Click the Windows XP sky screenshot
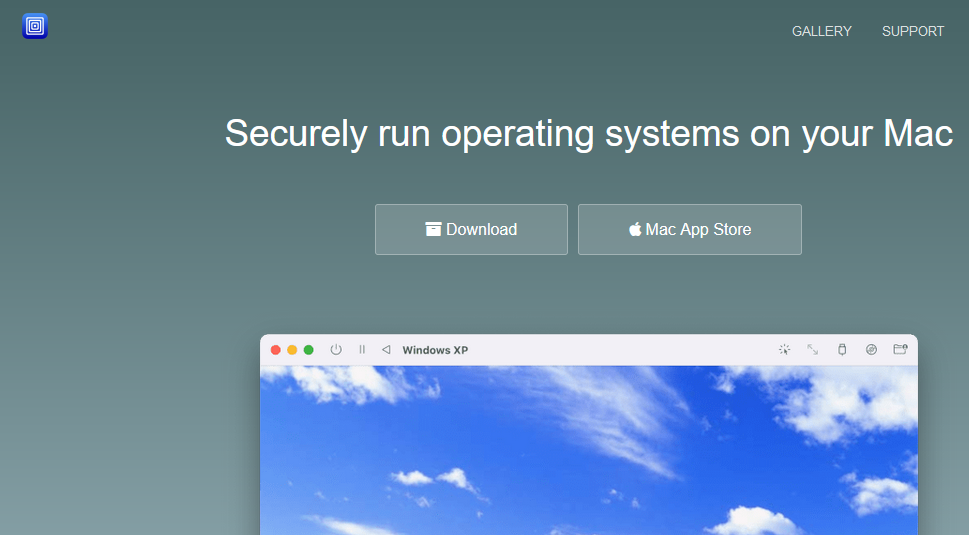The width and height of the screenshot is (969, 535). [589, 450]
